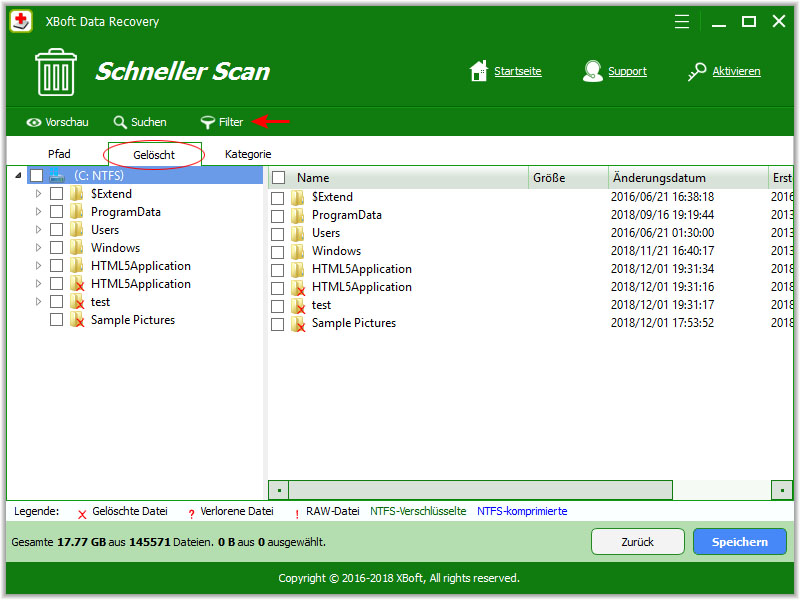Open the Aktivieren link

tap(736, 71)
